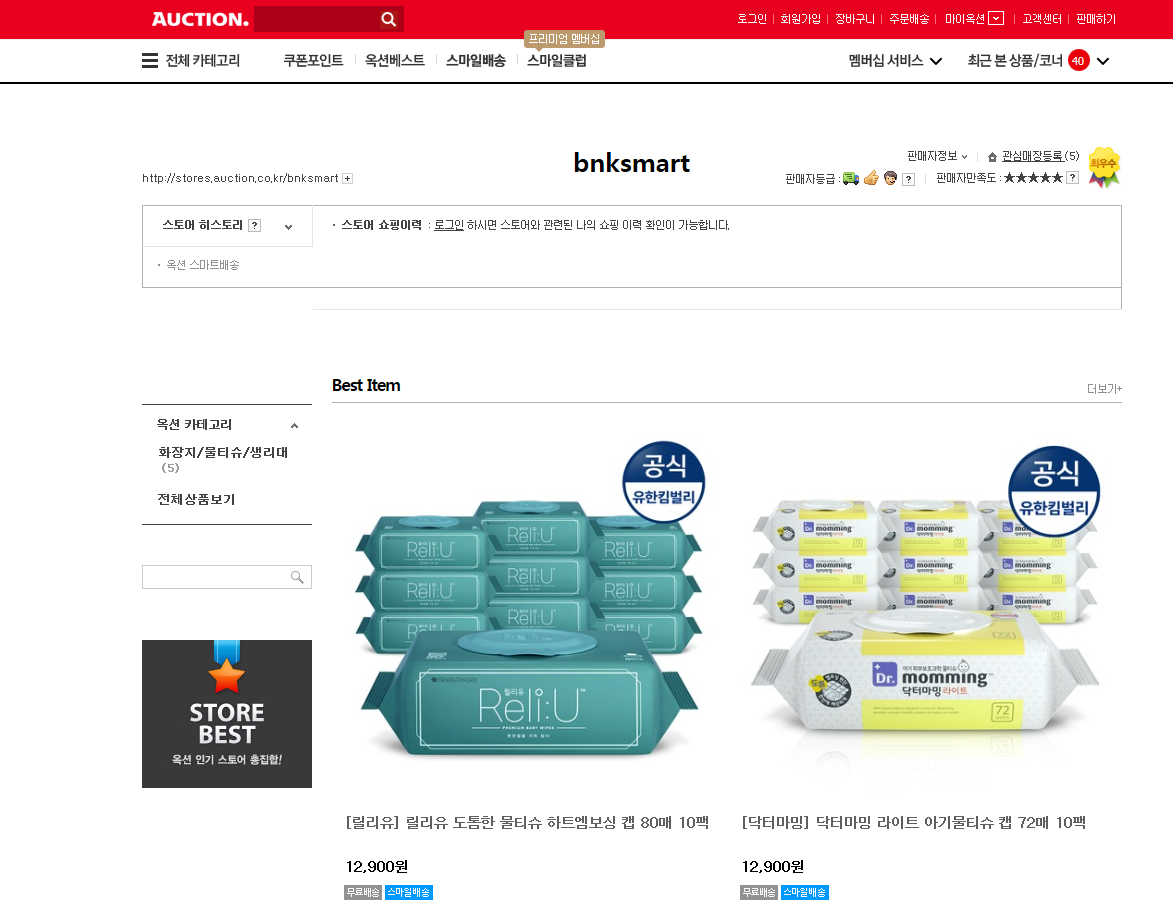Click the 프리미엄 멤버십 tag
The width and height of the screenshot is (1173, 912).
(564, 39)
